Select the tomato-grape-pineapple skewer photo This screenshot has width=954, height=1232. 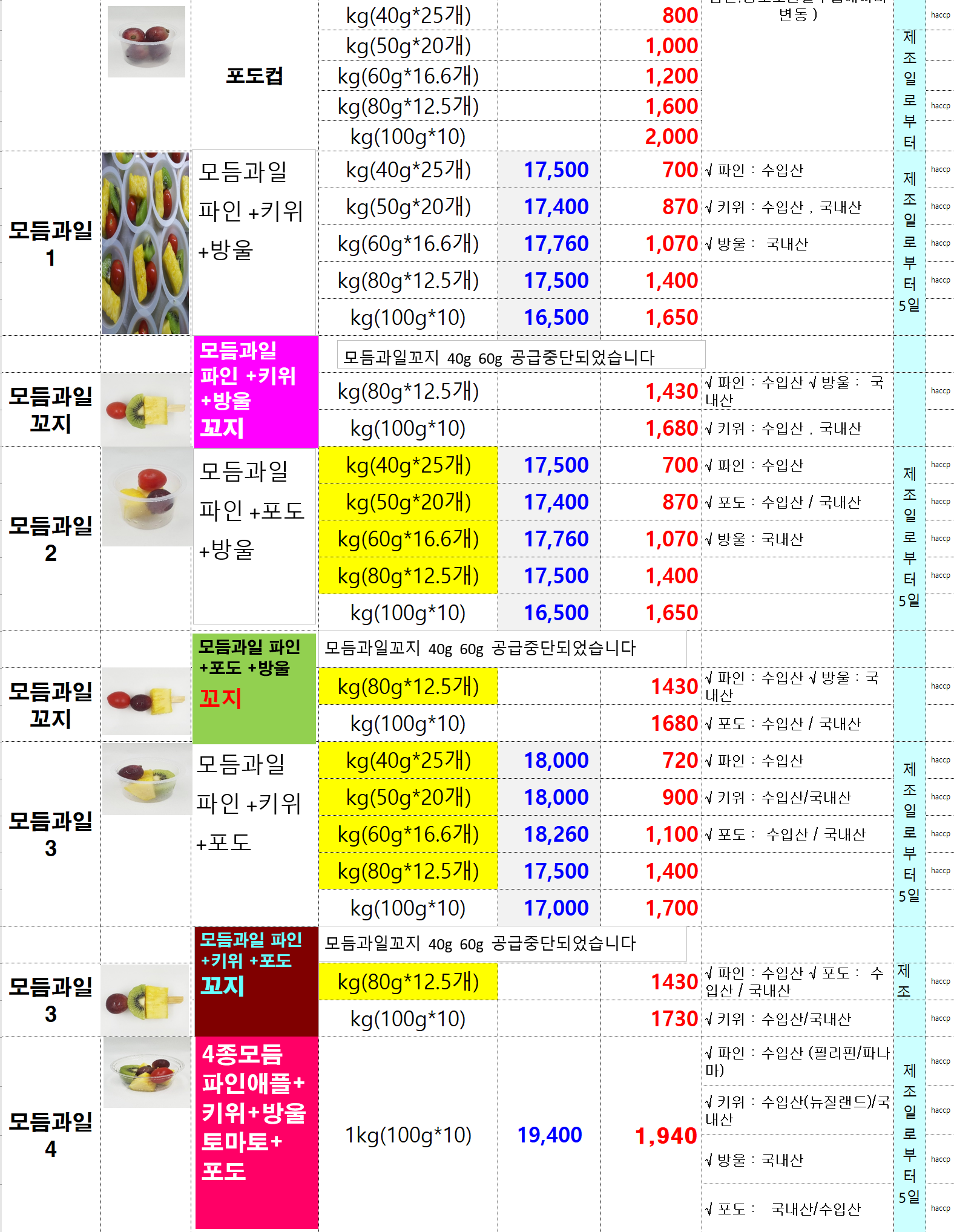[146, 702]
